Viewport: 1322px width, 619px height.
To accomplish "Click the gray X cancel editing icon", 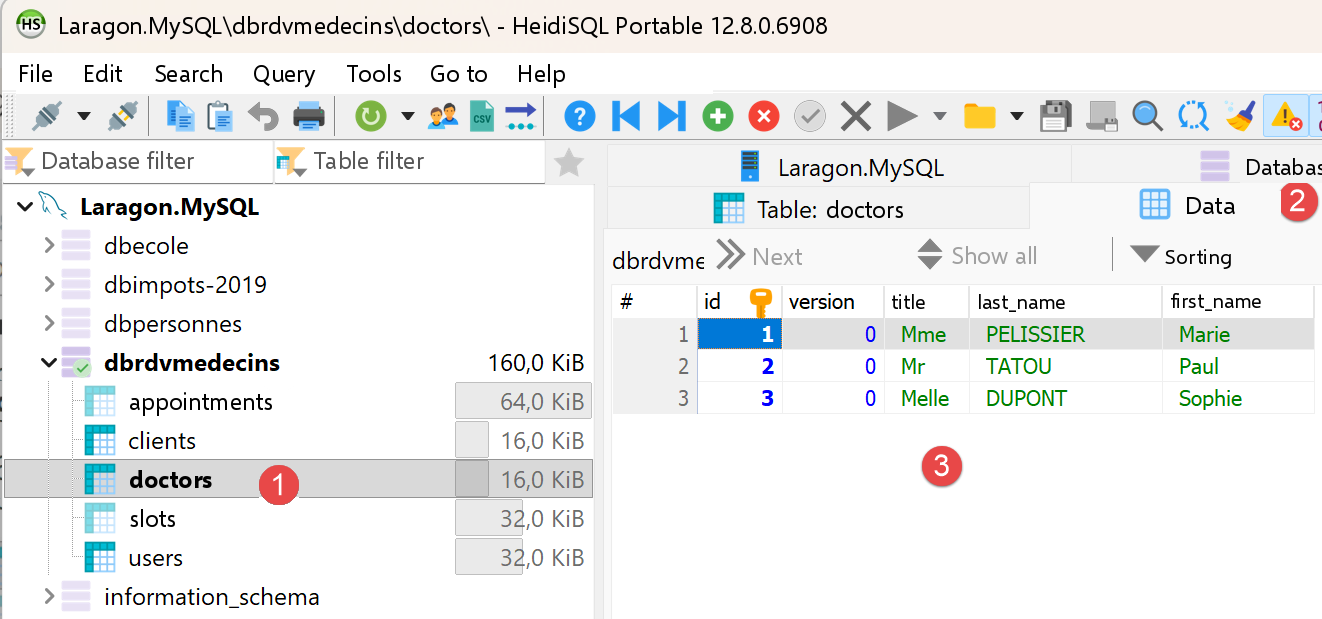I will [856, 116].
